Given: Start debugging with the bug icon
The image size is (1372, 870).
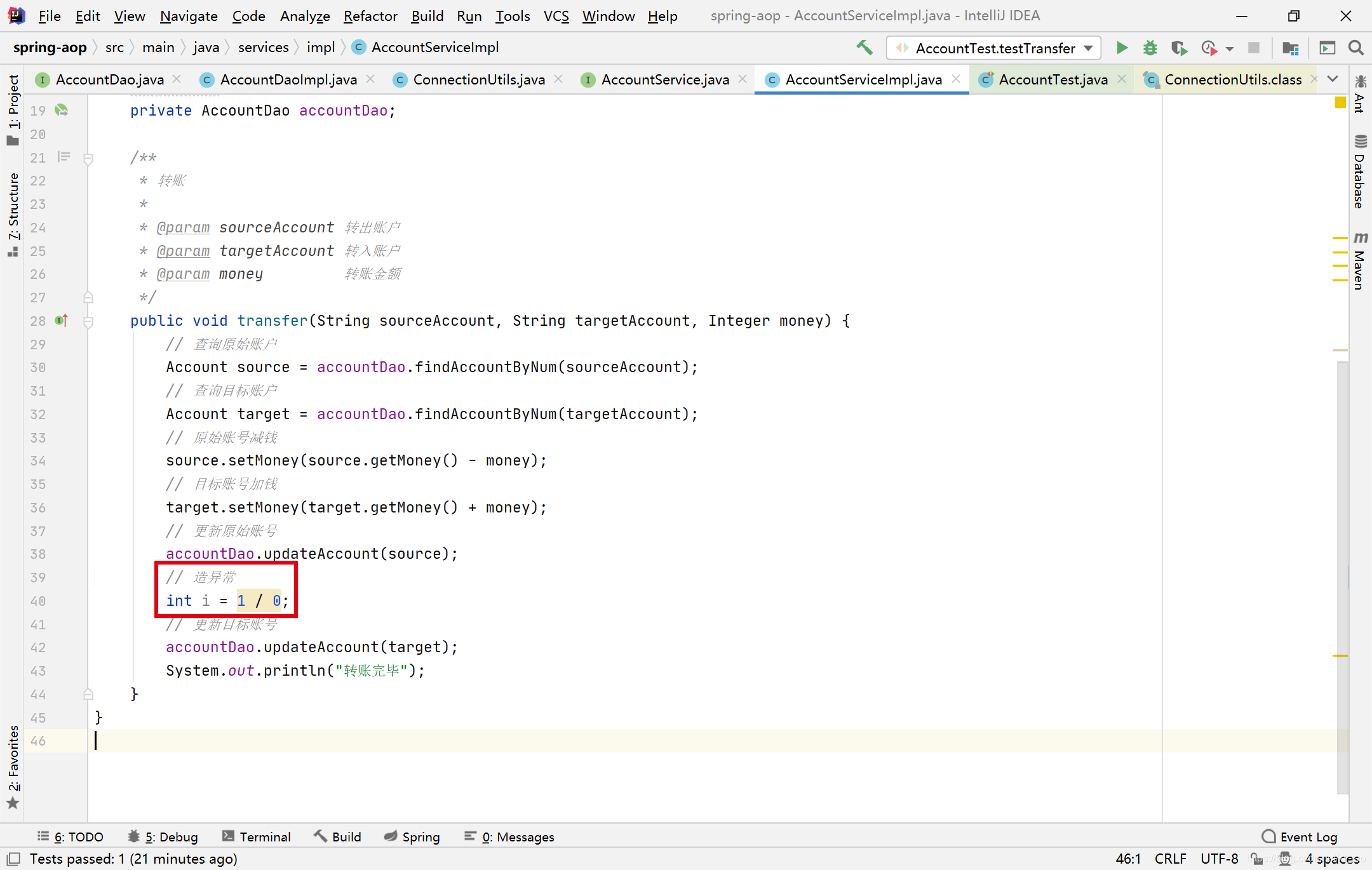Looking at the screenshot, I should click(x=1150, y=48).
